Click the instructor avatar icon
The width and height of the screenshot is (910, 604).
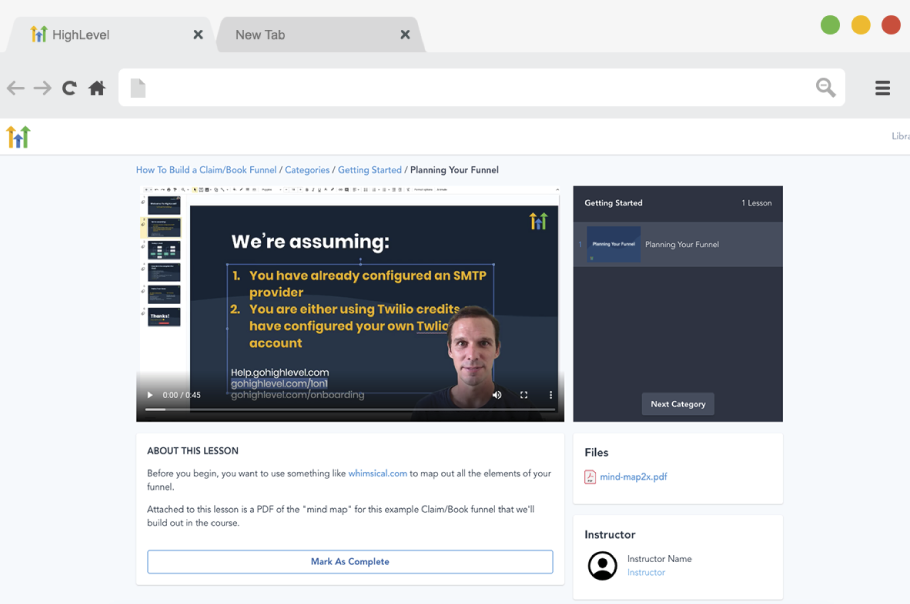tap(602, 565)
